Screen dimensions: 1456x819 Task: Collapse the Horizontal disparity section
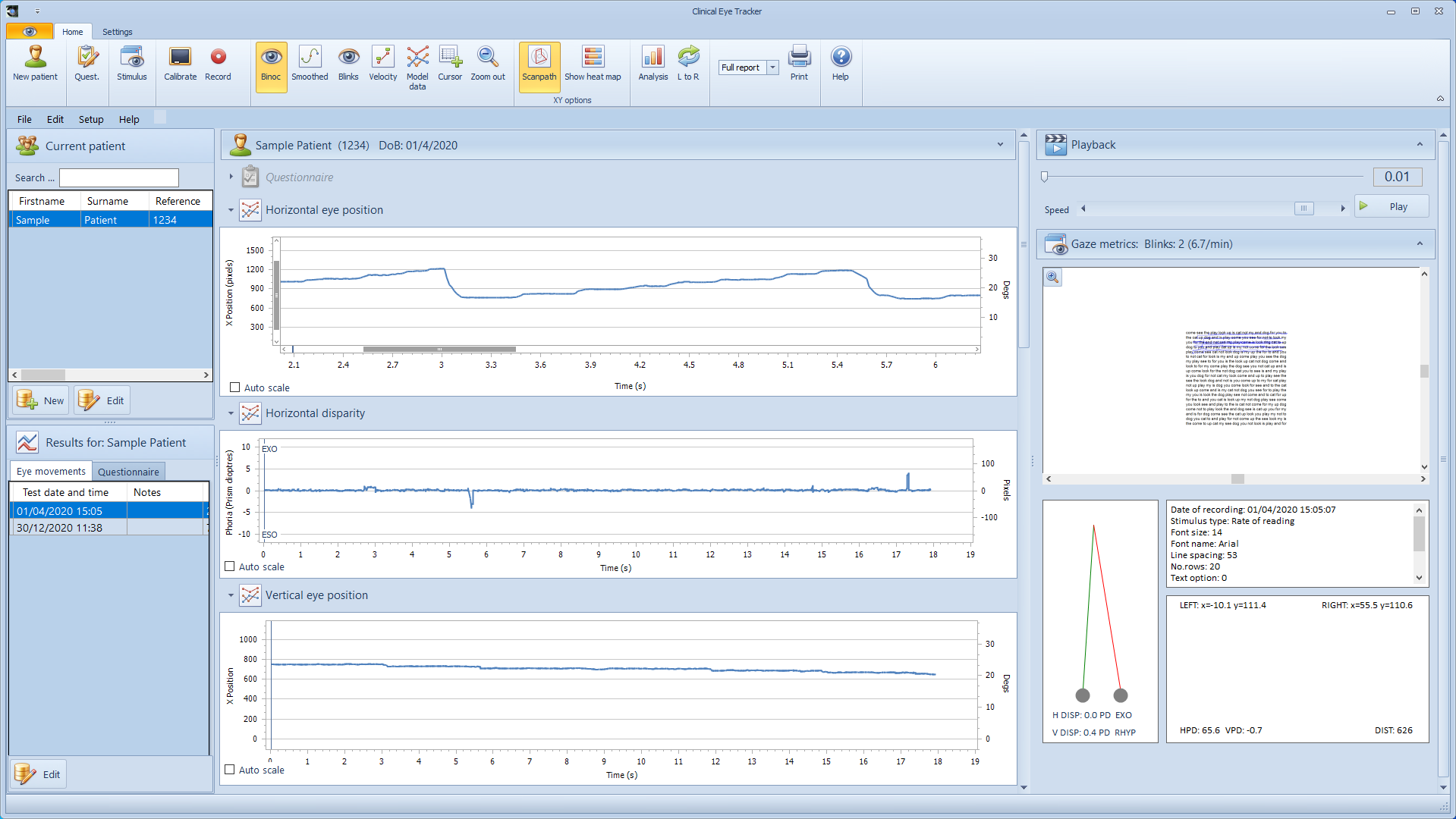pyautogui.click(x=231, y=413)
